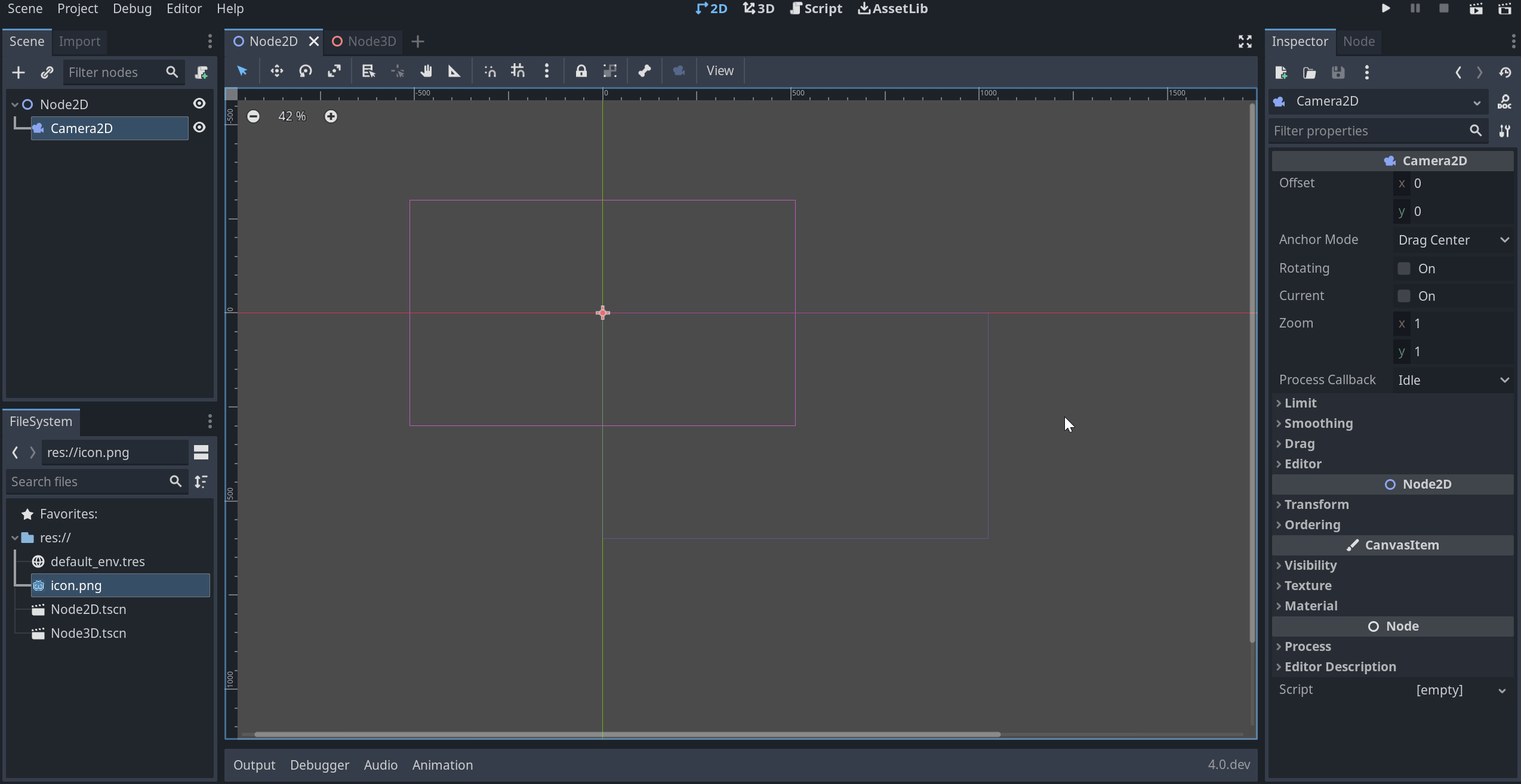Expand the Limit section in the Inspector
The width and height of the screenshot is (1521, 784).
tap(1300, 403)
